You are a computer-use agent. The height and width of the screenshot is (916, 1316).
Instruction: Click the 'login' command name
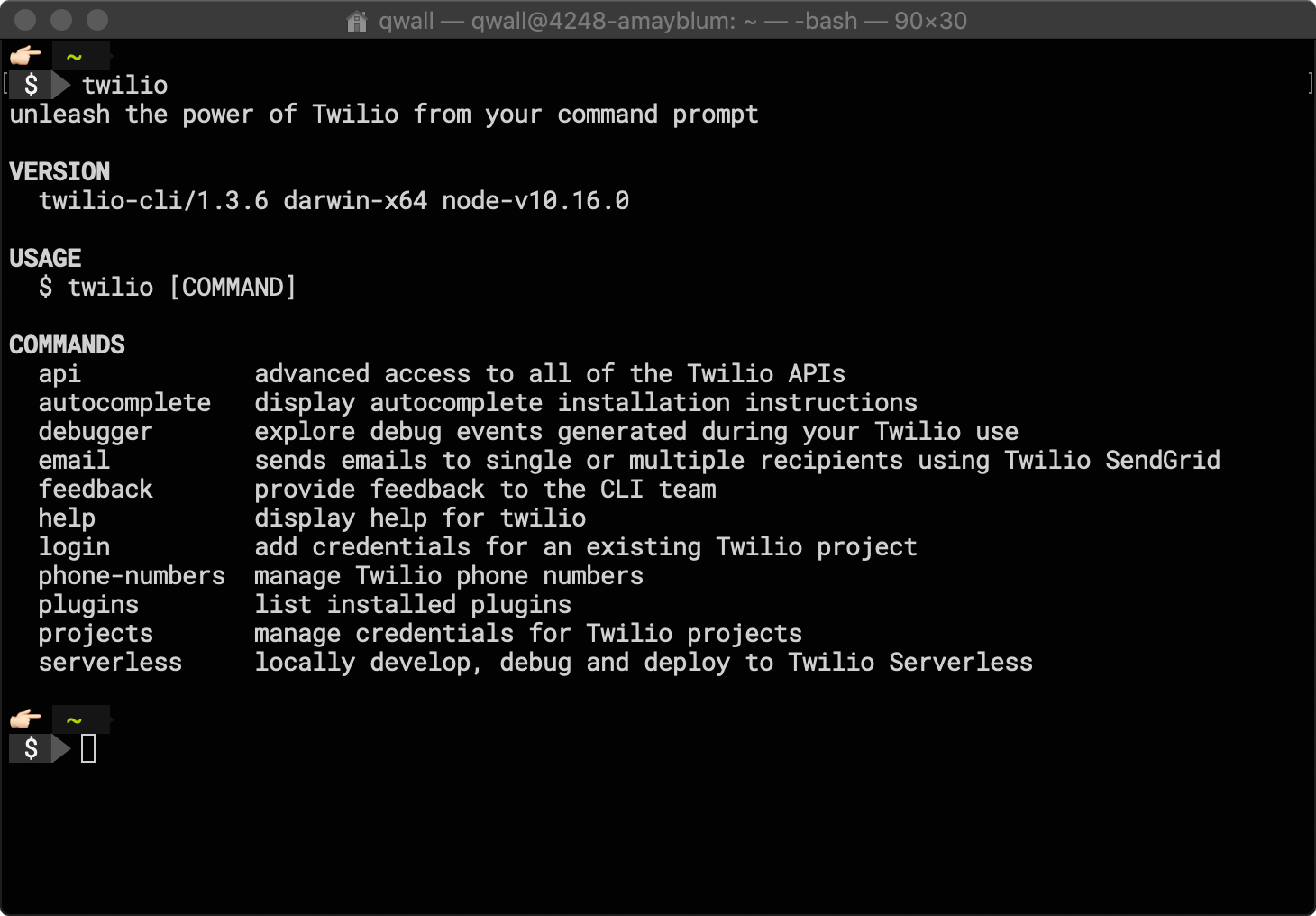74,547
